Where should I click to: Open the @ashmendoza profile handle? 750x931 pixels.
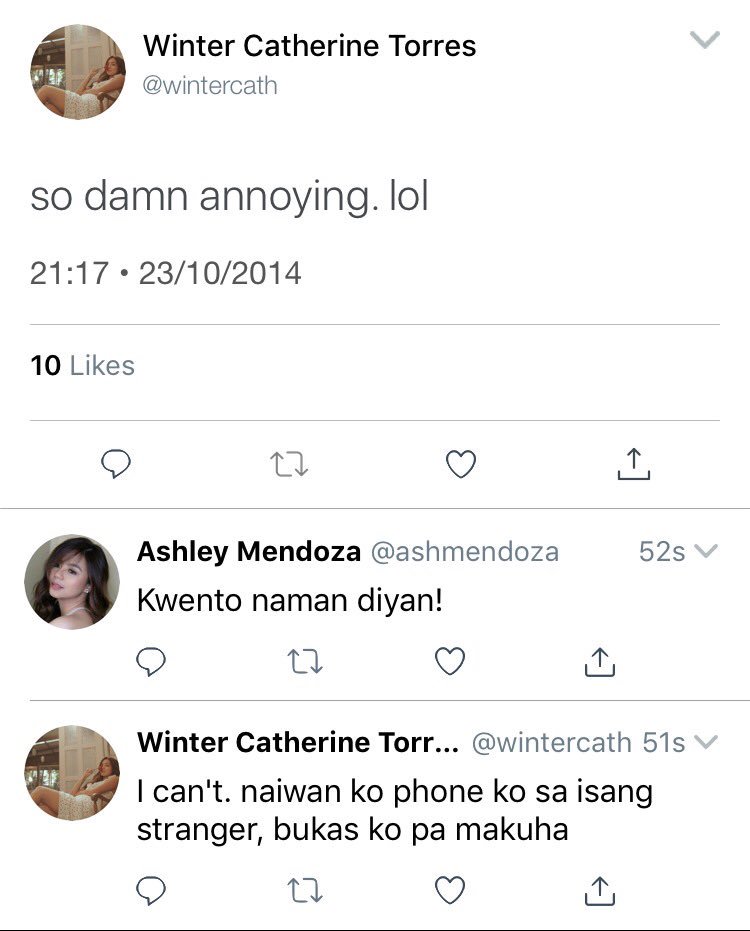coord(465,552)
